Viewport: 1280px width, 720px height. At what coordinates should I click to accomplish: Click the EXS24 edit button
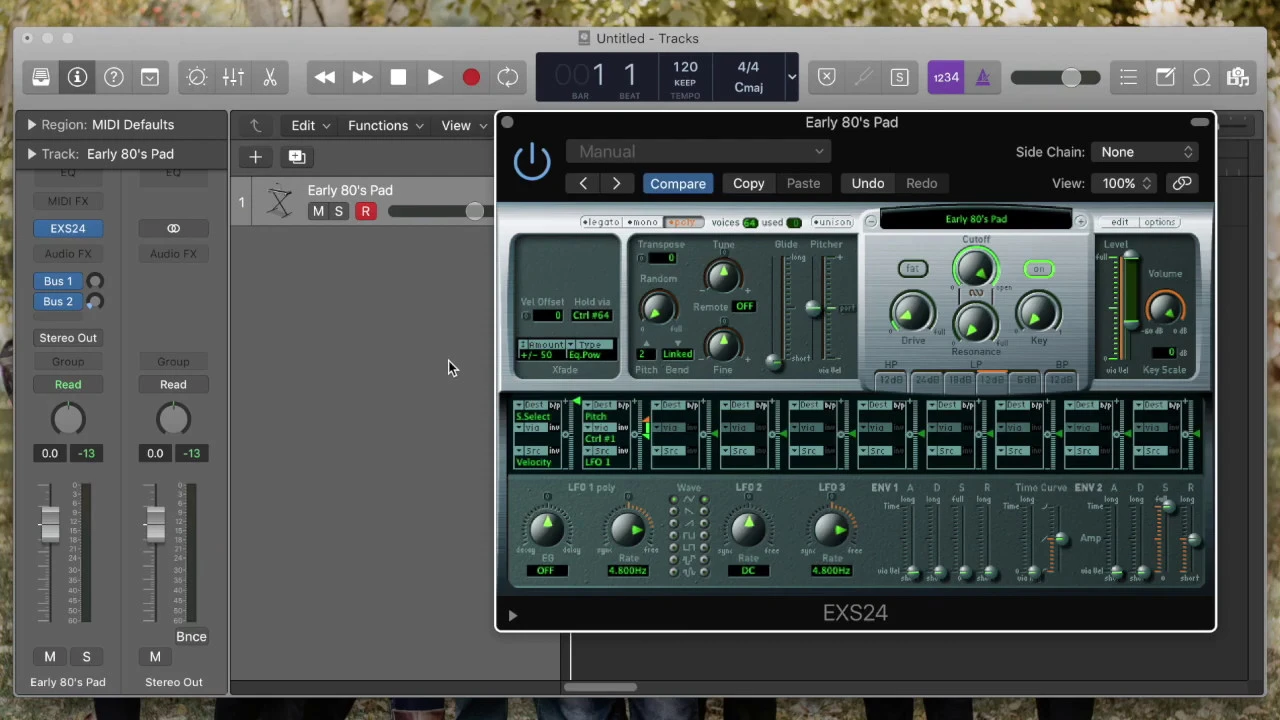pyautogui.click(x=1119, y=222)
